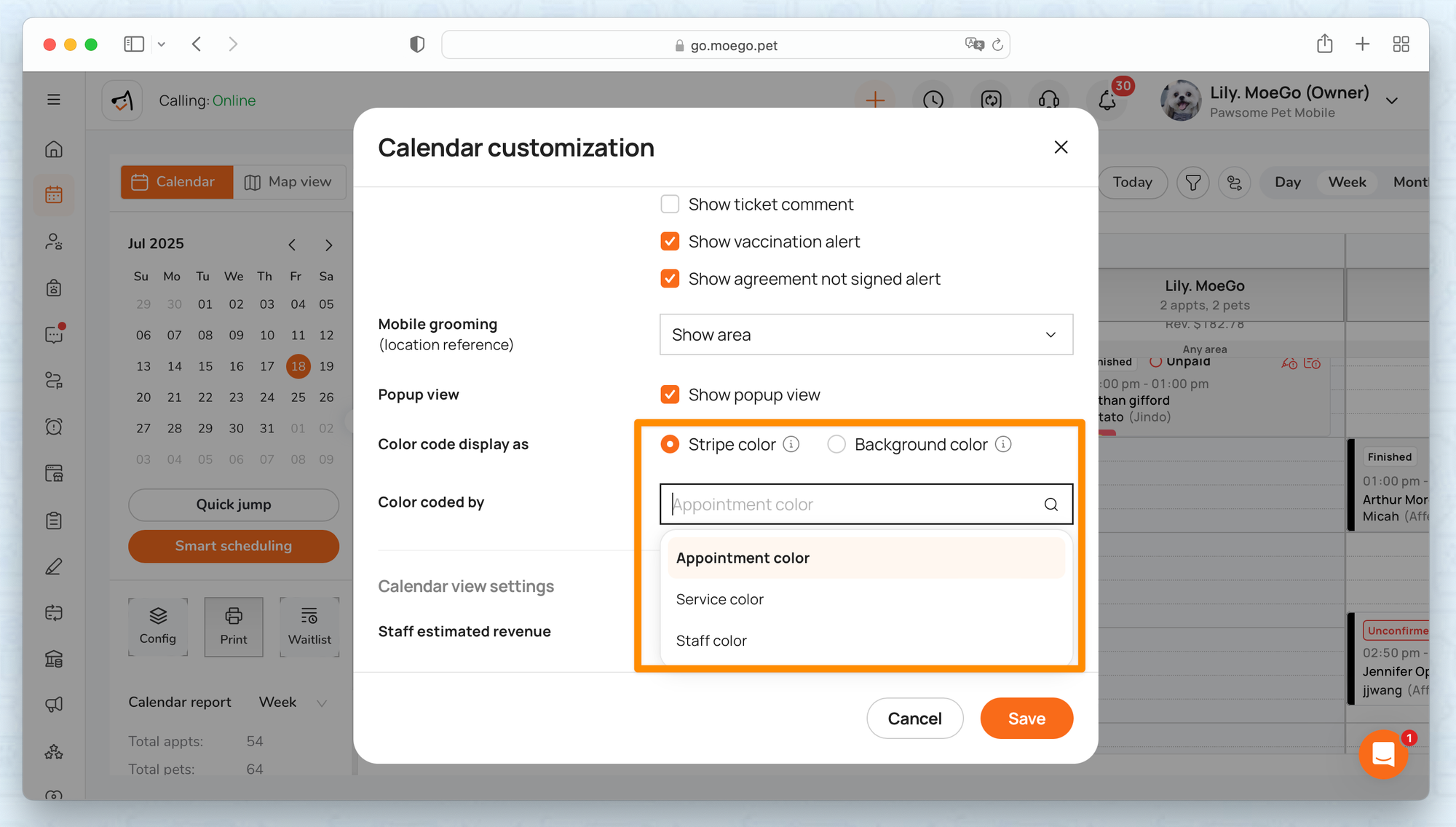Click the clock icon in header
This screenshot has height=827, width=1456.
click(x=933, y=100)
